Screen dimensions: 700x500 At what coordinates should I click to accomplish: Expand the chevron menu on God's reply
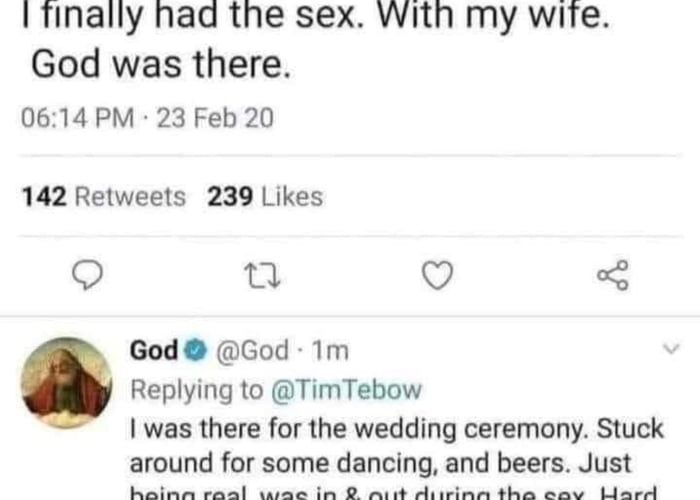[671, 349]
